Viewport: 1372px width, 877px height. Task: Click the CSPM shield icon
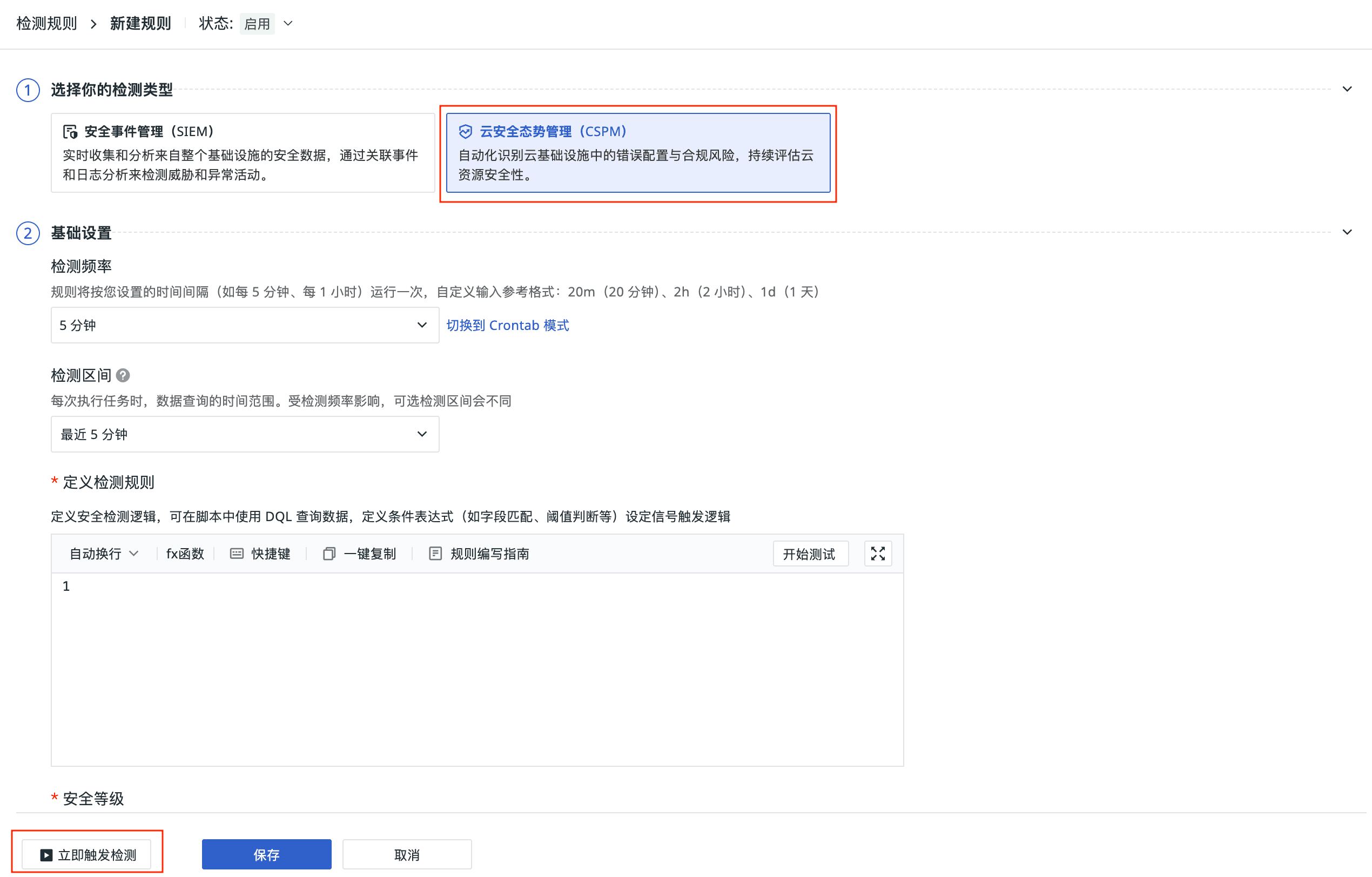tap(465, 132)
